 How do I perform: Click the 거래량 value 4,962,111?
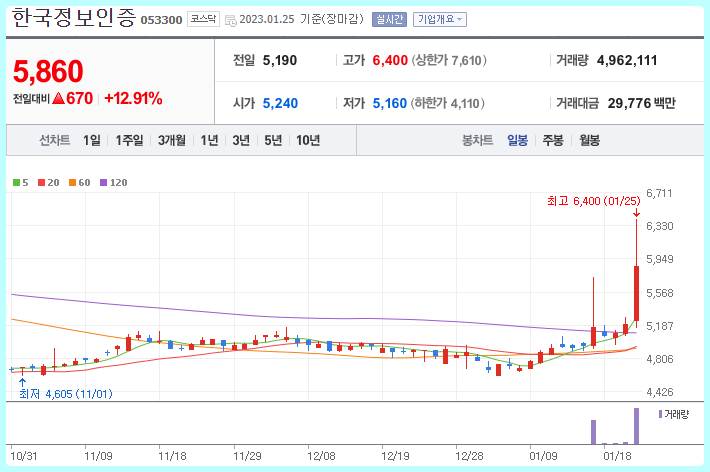click(x=627, y=60)
